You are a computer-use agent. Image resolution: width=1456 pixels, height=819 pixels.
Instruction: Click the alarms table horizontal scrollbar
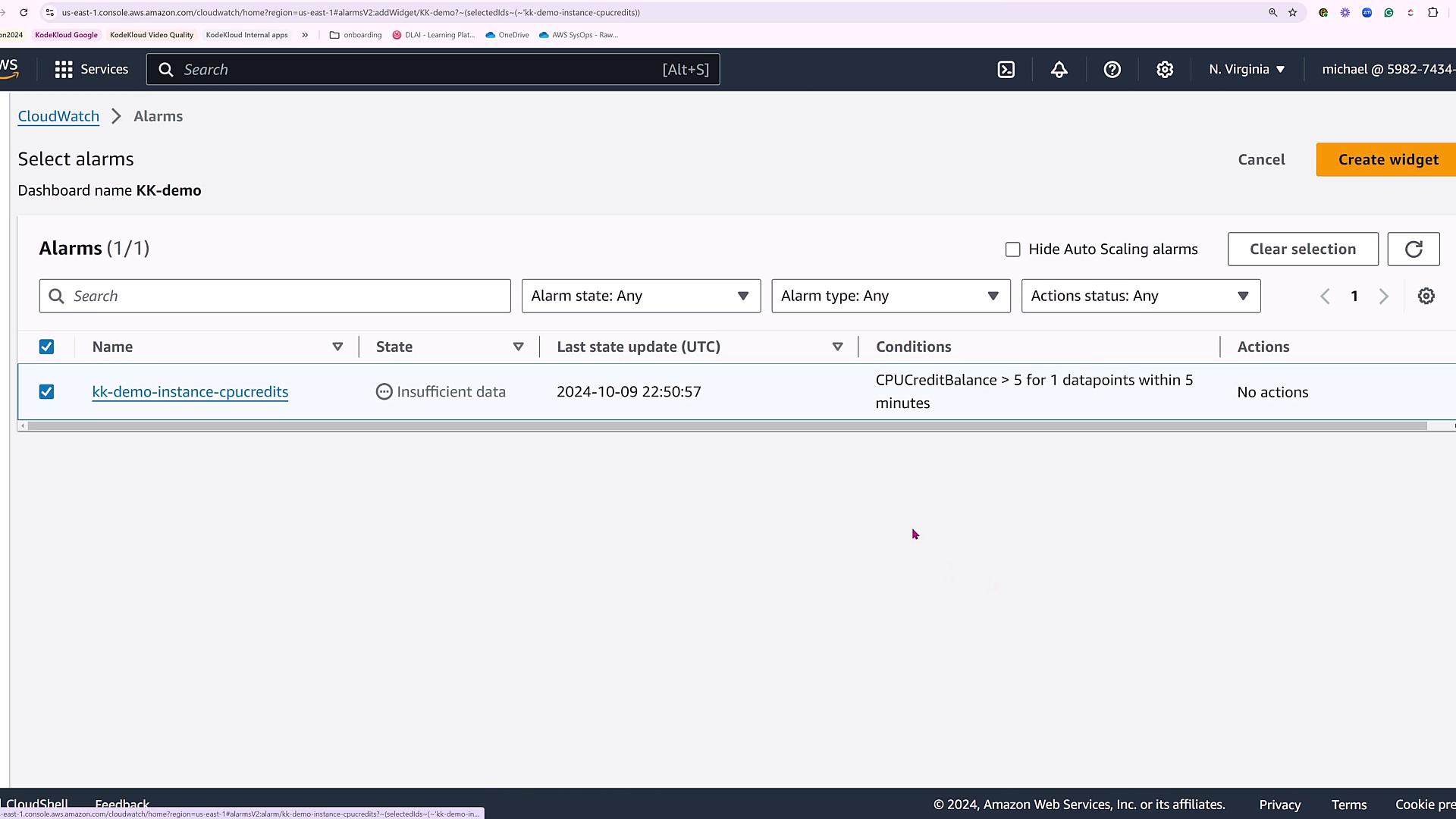tap(726, 426)
